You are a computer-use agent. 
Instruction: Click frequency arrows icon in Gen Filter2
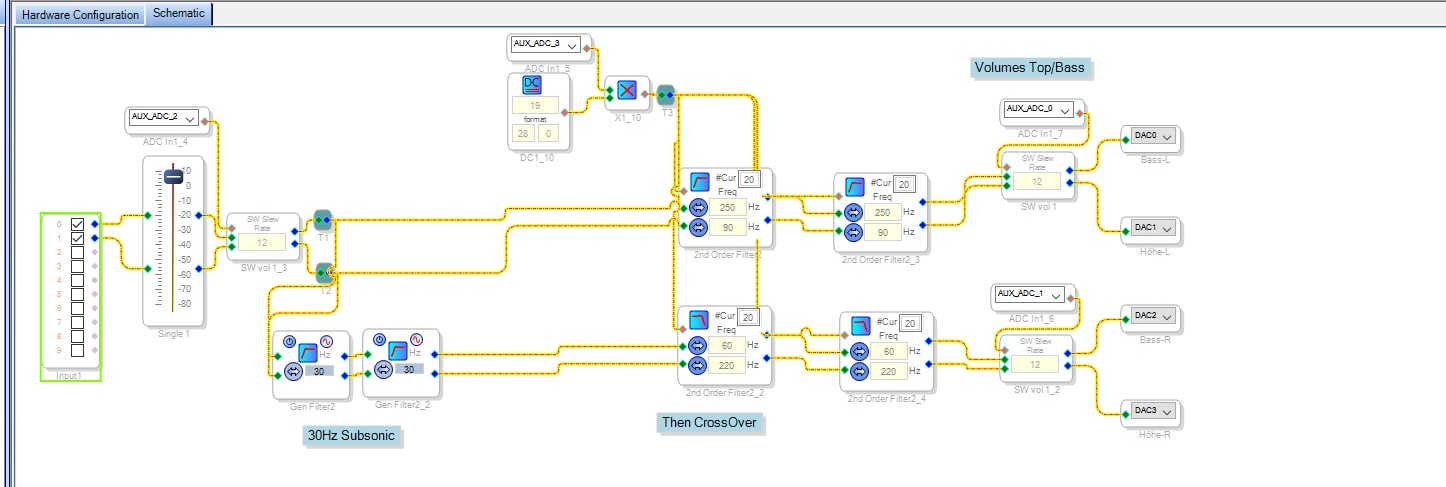tap(293, 371)
